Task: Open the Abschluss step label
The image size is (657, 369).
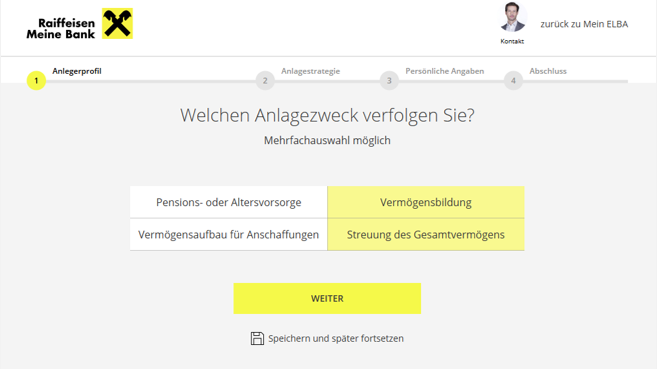Action: point(548,71)
